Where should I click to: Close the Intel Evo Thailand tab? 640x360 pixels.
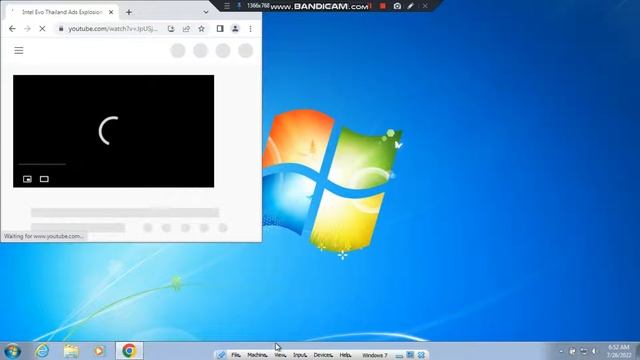coord(111,12)
